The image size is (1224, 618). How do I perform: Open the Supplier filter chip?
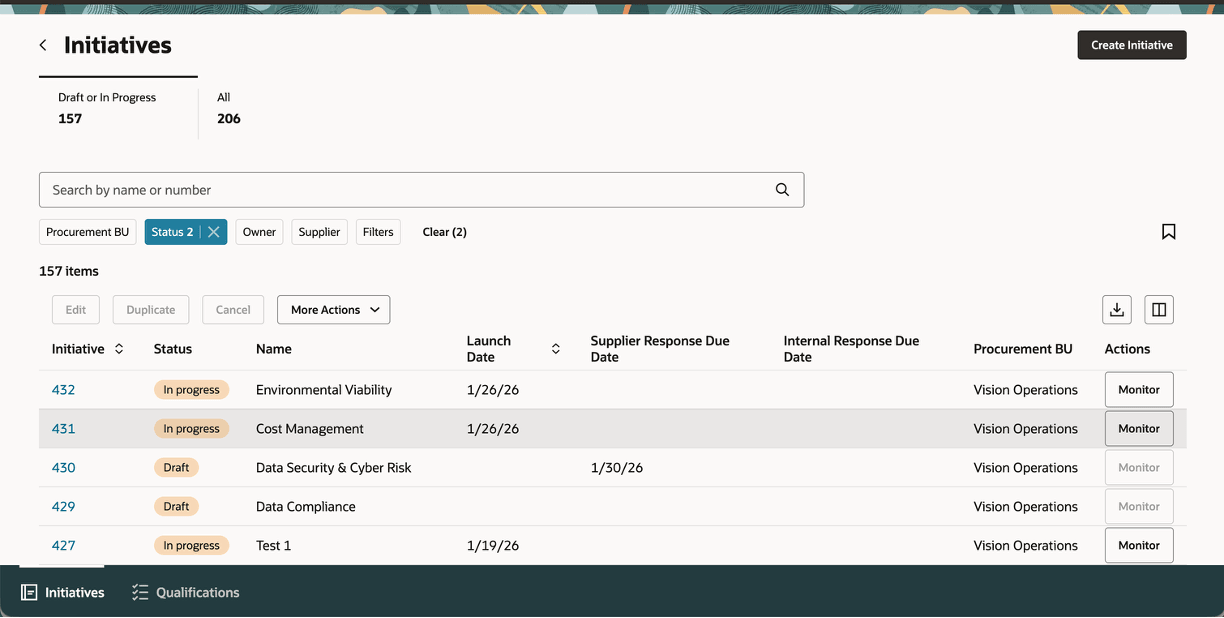coord(319,231)
